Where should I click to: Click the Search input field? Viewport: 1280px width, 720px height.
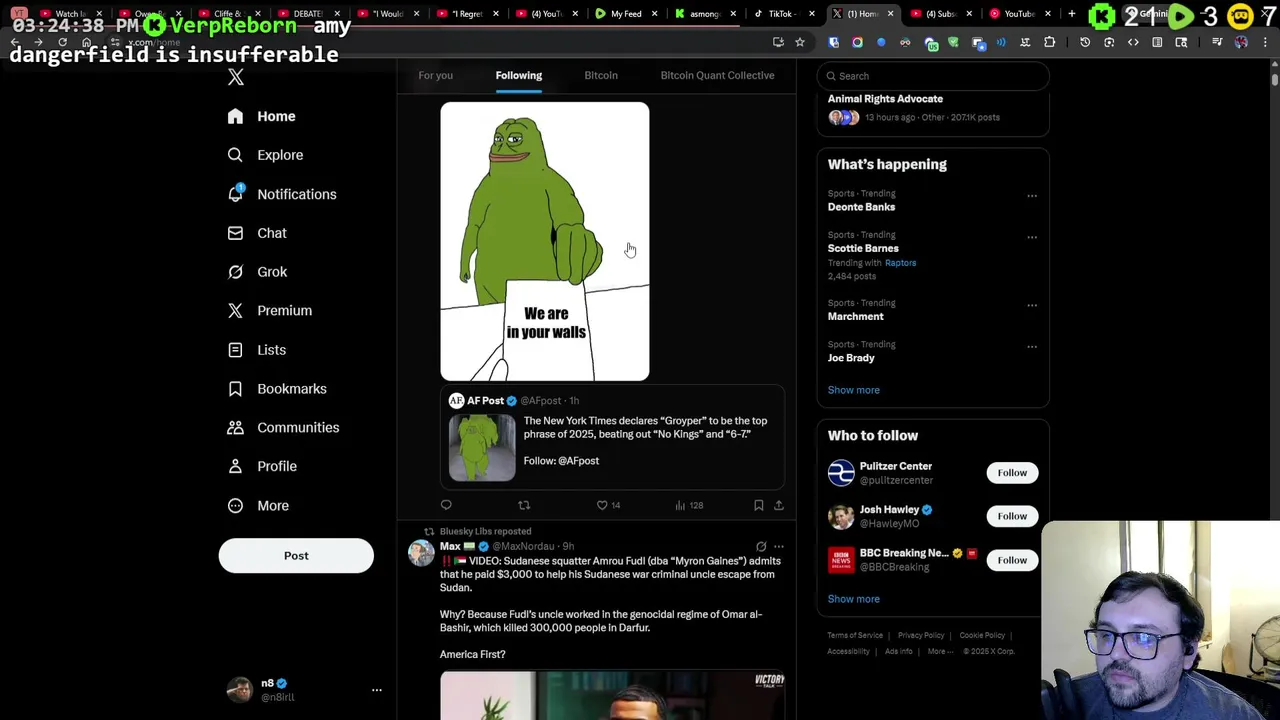tap(933, 76)
